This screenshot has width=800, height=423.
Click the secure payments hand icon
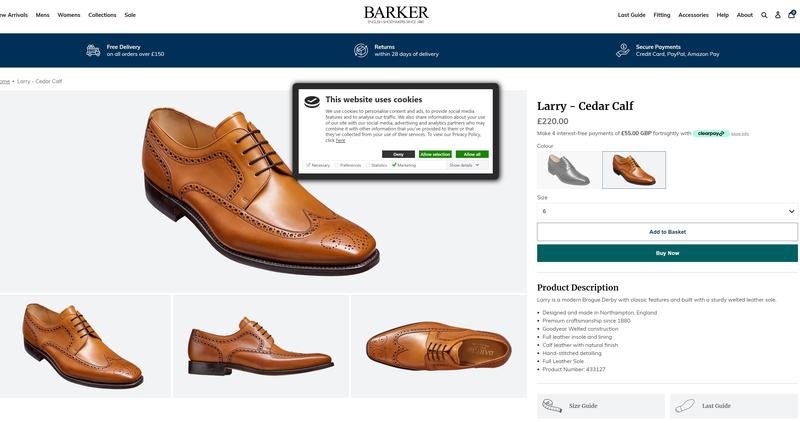pos(622,50)
